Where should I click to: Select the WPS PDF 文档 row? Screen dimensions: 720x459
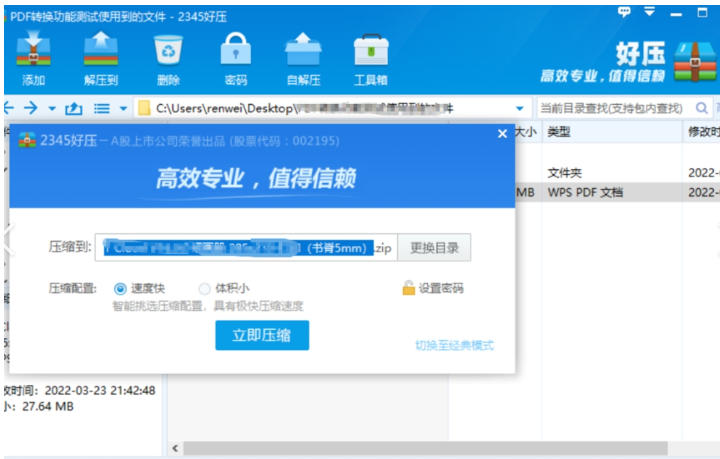pos(617,192)
